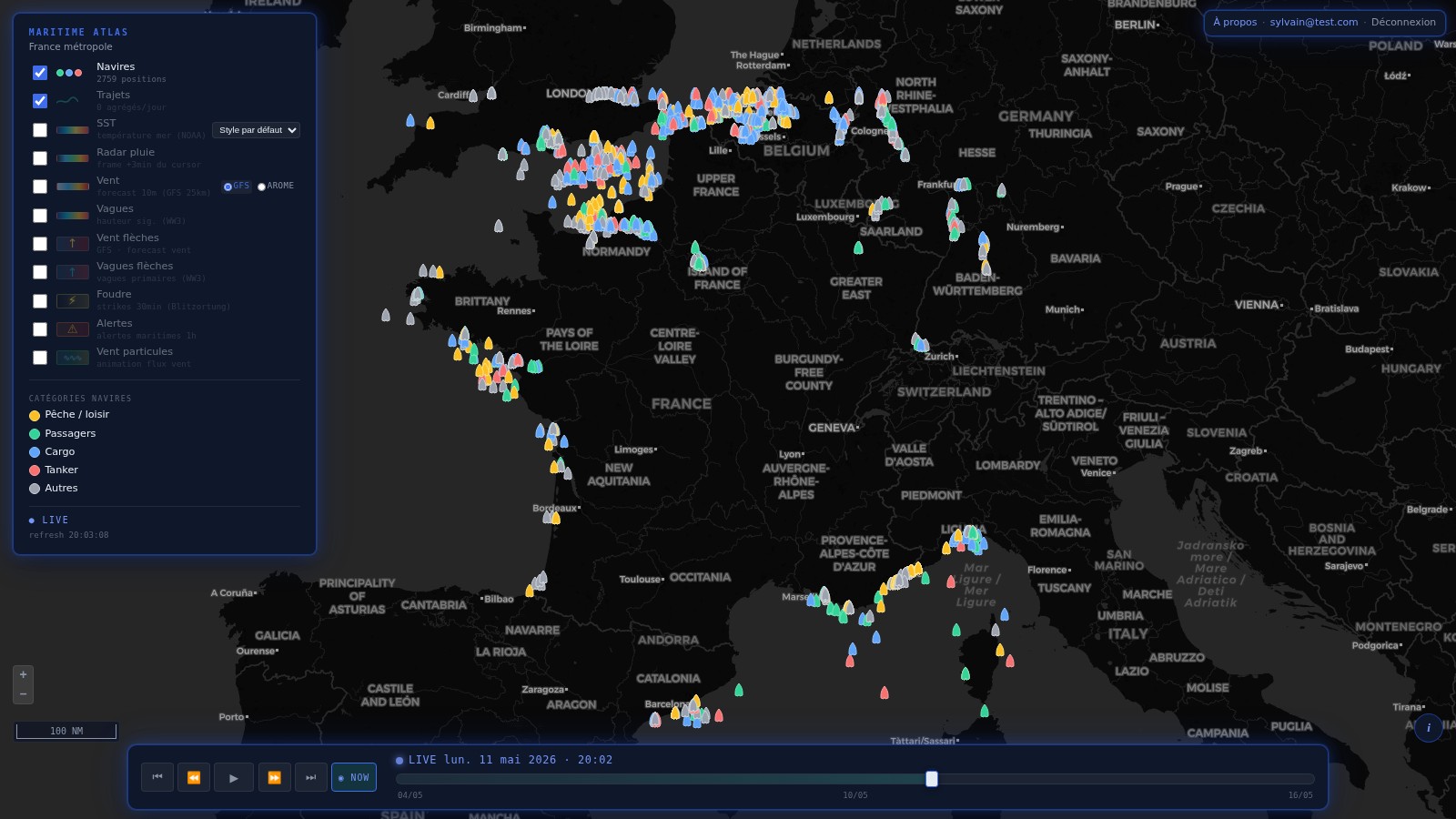
Task: Click the Foudre lightning bolt icon
Action: [x=73, y=301]
